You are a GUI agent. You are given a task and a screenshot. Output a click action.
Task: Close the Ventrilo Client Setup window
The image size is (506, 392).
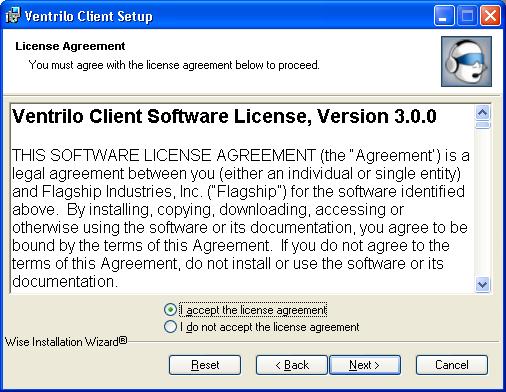[490, 15]
